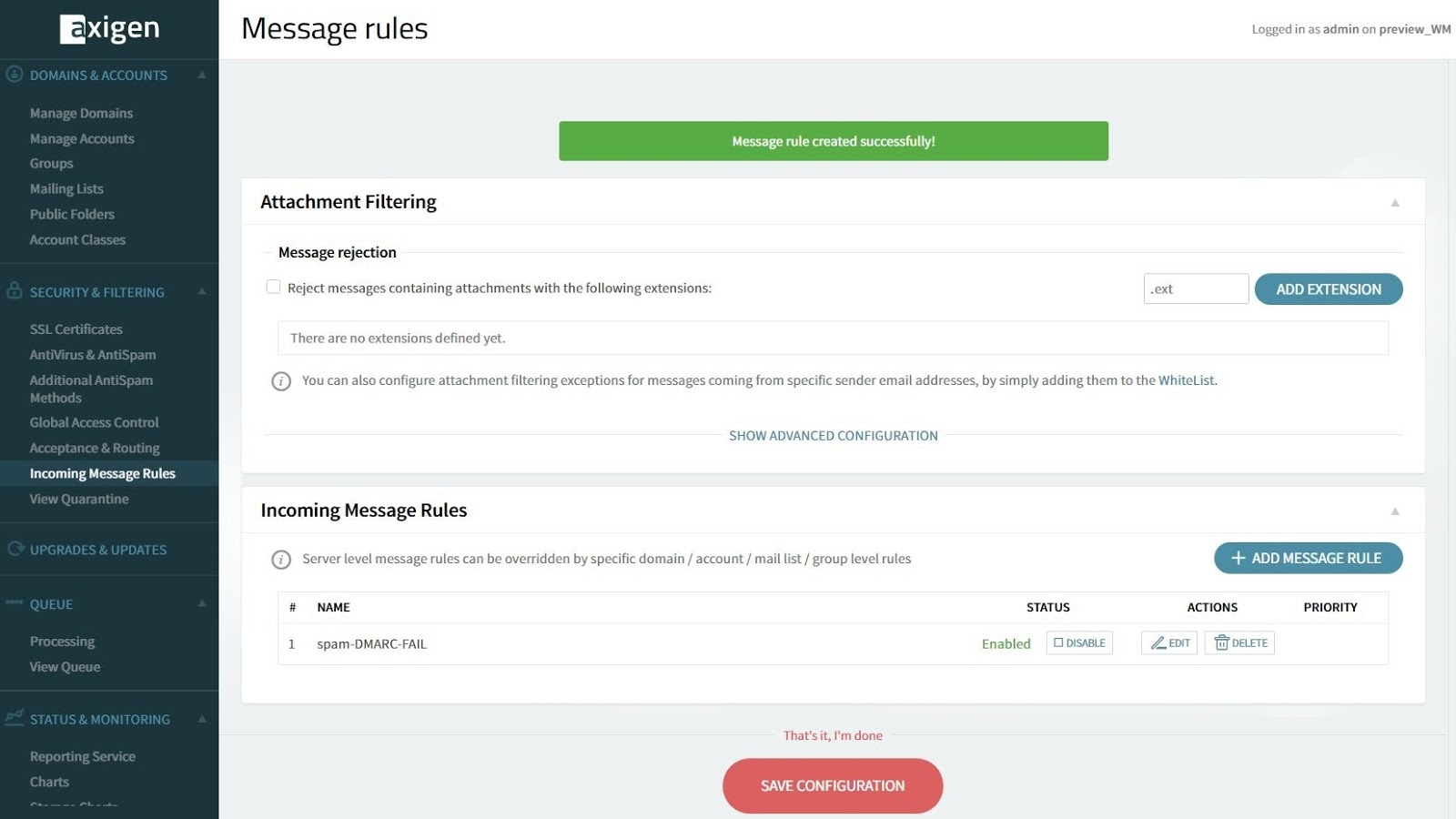Click the info icon beside server level rules note
1456x819 pixels.
tap(281, 560)
